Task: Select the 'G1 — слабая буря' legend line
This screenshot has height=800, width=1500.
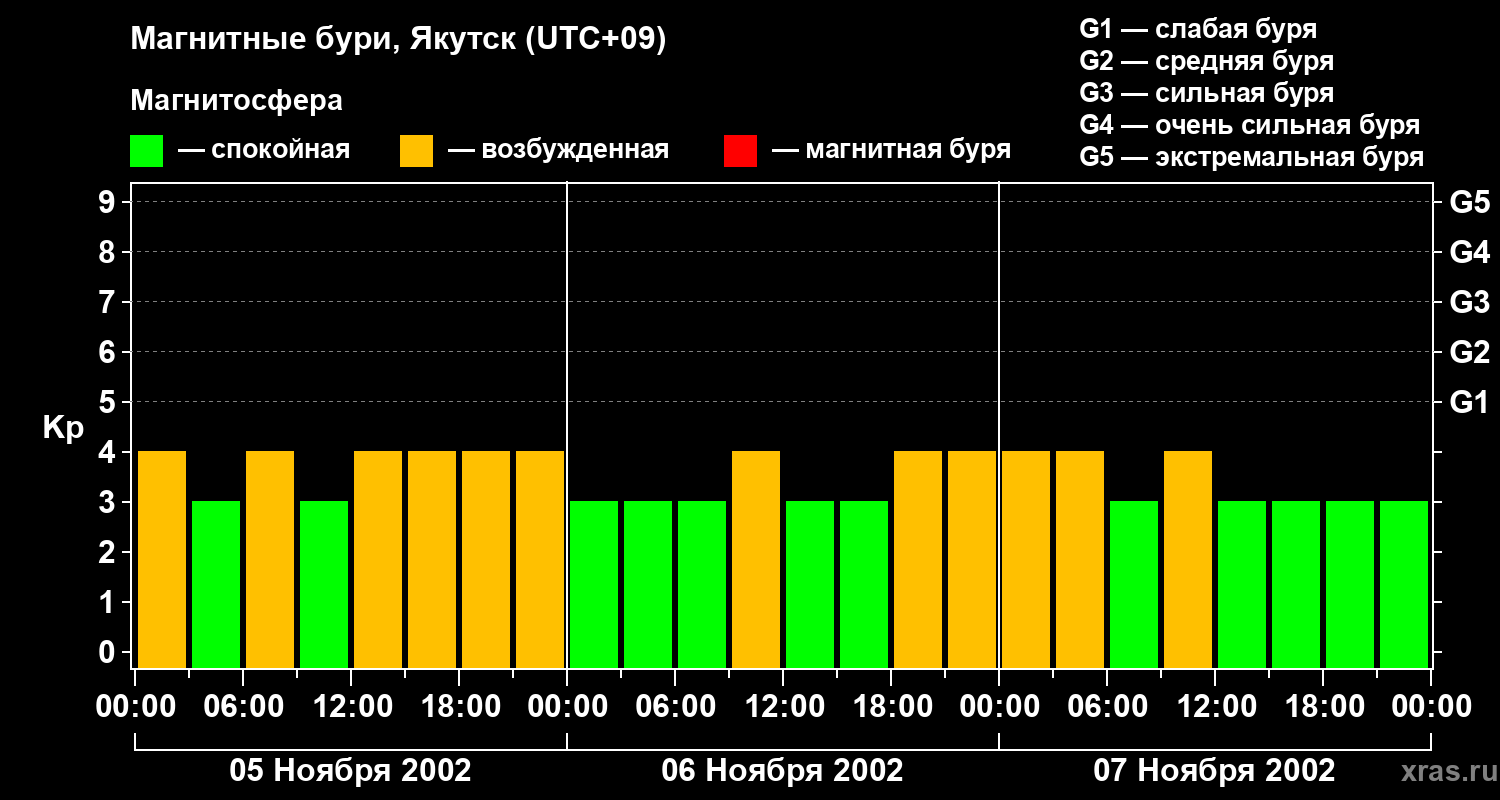Action: pos(1198,29)
